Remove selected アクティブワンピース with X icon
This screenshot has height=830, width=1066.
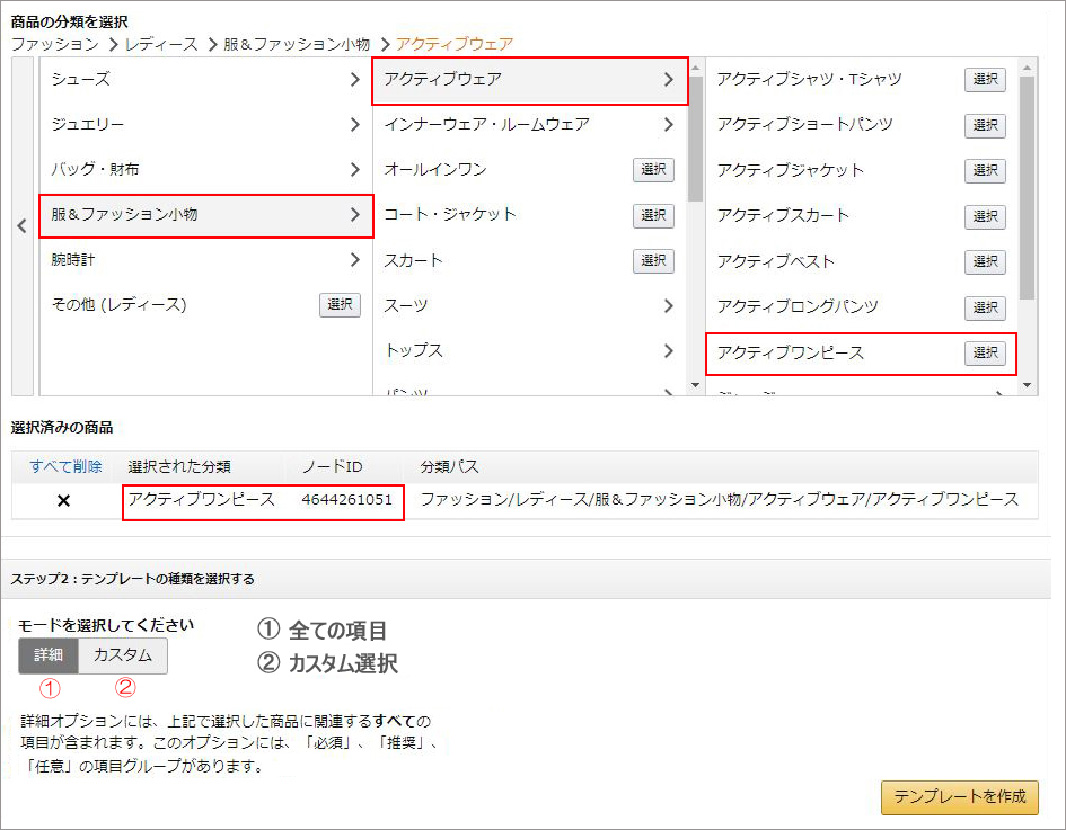[64, 500]
